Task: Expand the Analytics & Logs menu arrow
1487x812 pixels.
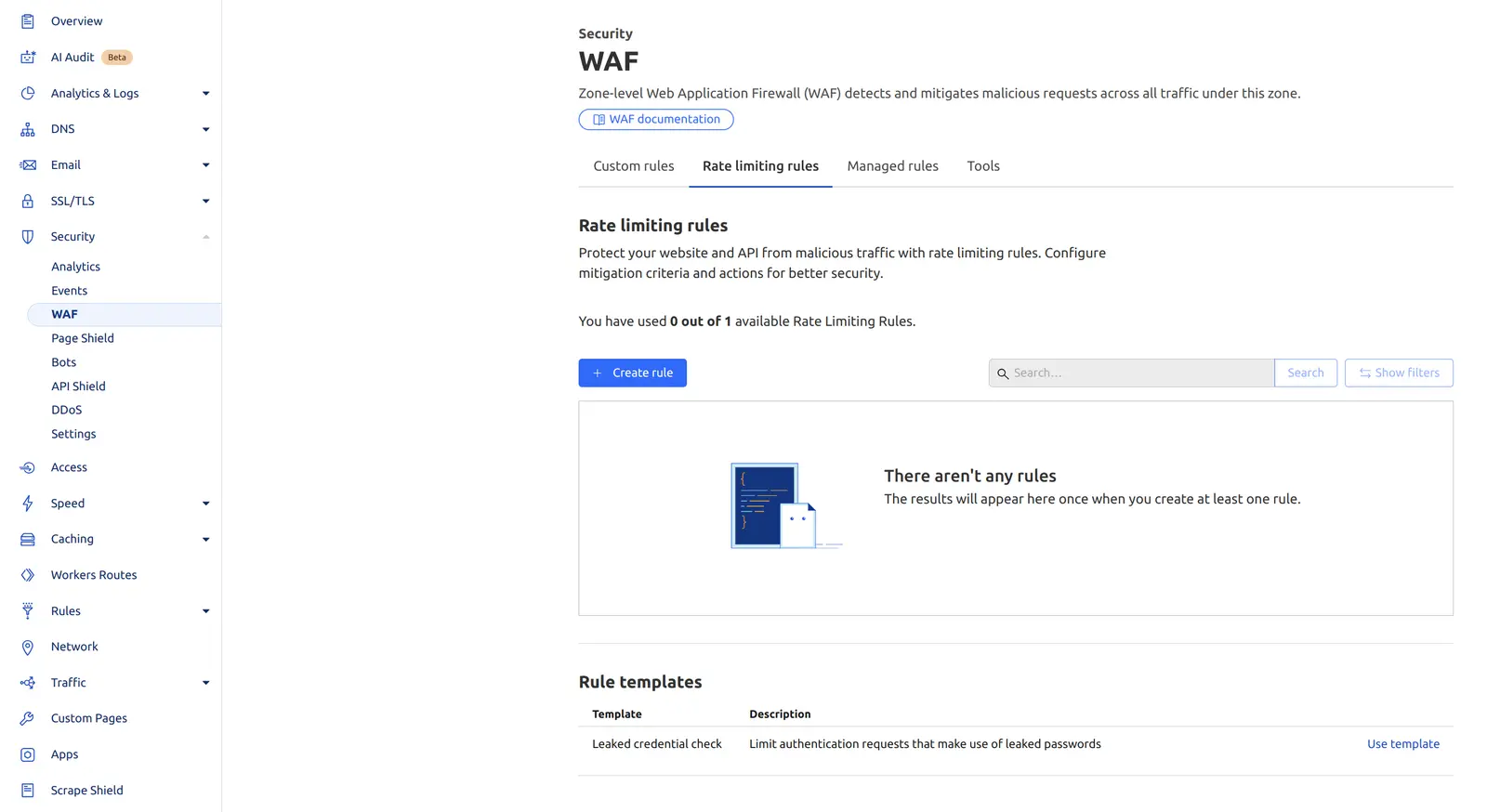Action: (205, 93)
